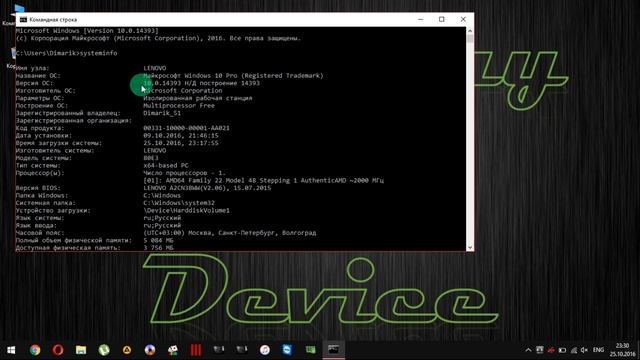
Task: Open the orange triangle AIMP player icon
Action: 127,350
